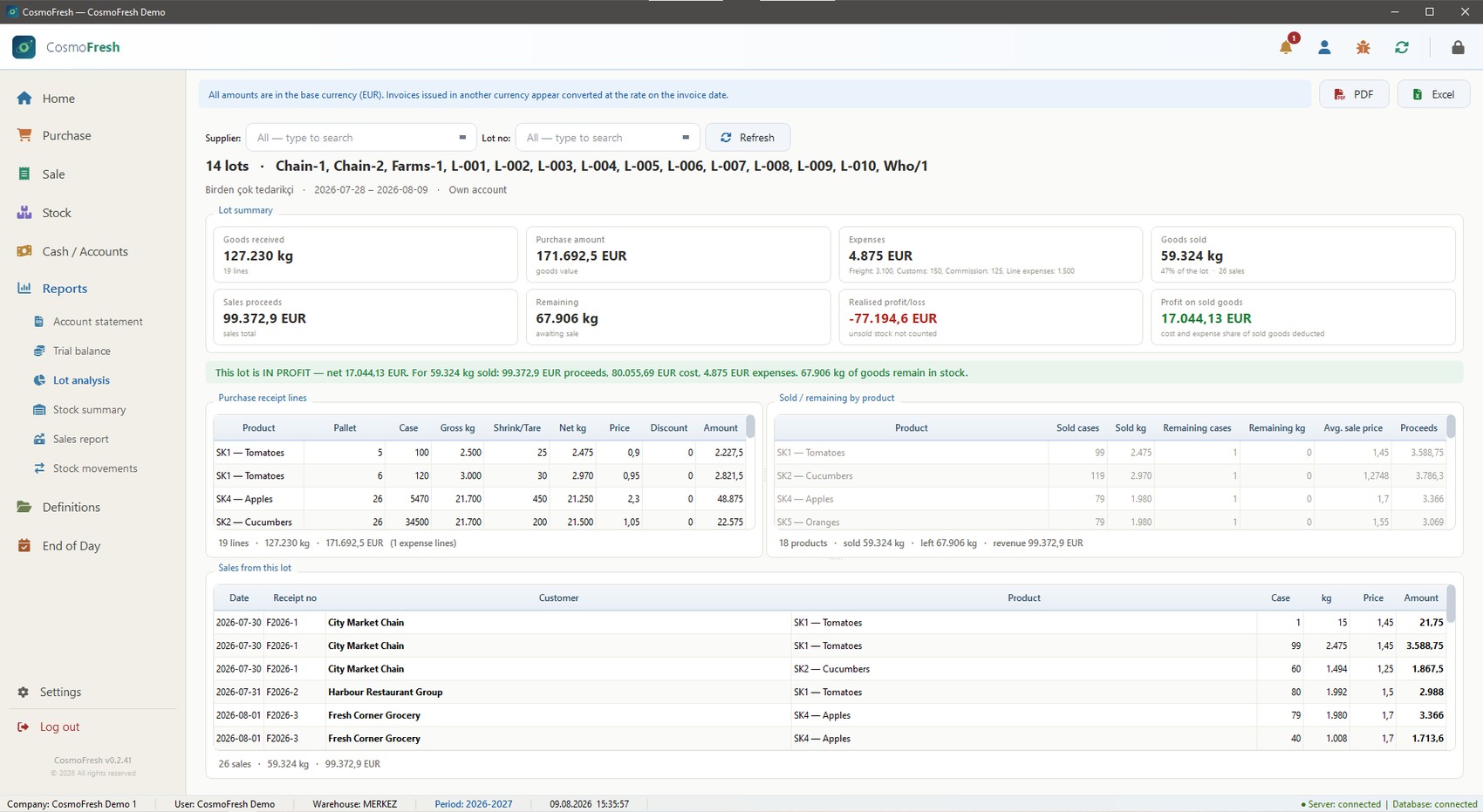Screen dimensions: 1483x812
Task: Click the Stock boxes icon
Action: 24,212
